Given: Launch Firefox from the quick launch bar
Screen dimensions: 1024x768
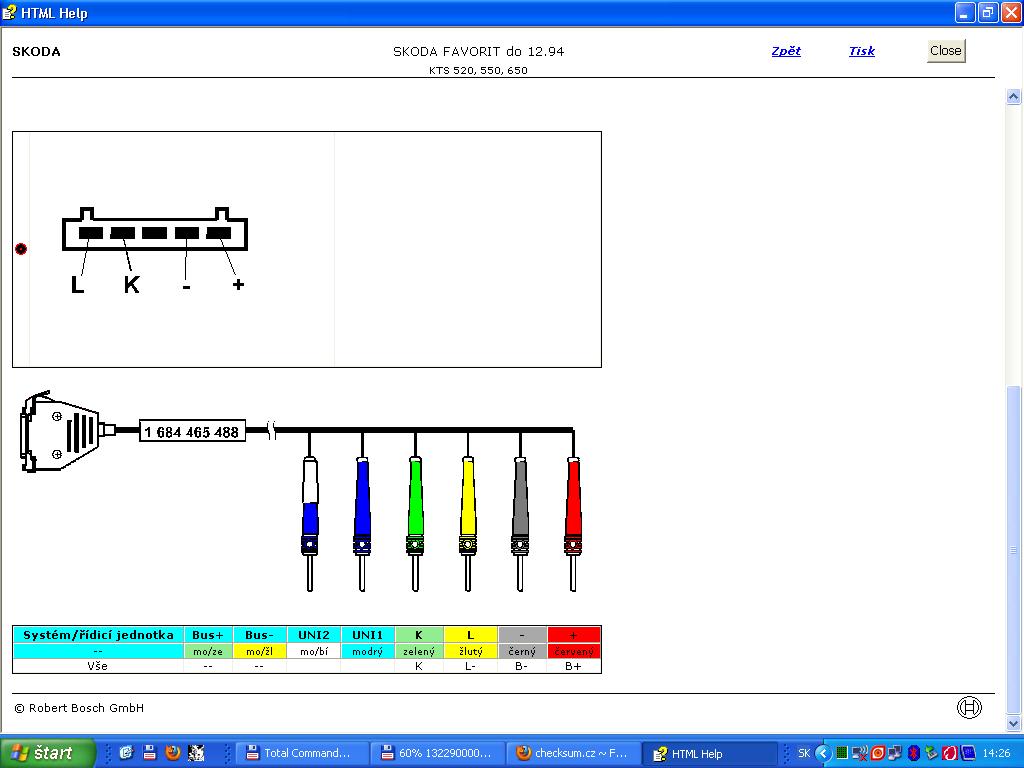Looking at the screenshot, I should tap(173, 753).
